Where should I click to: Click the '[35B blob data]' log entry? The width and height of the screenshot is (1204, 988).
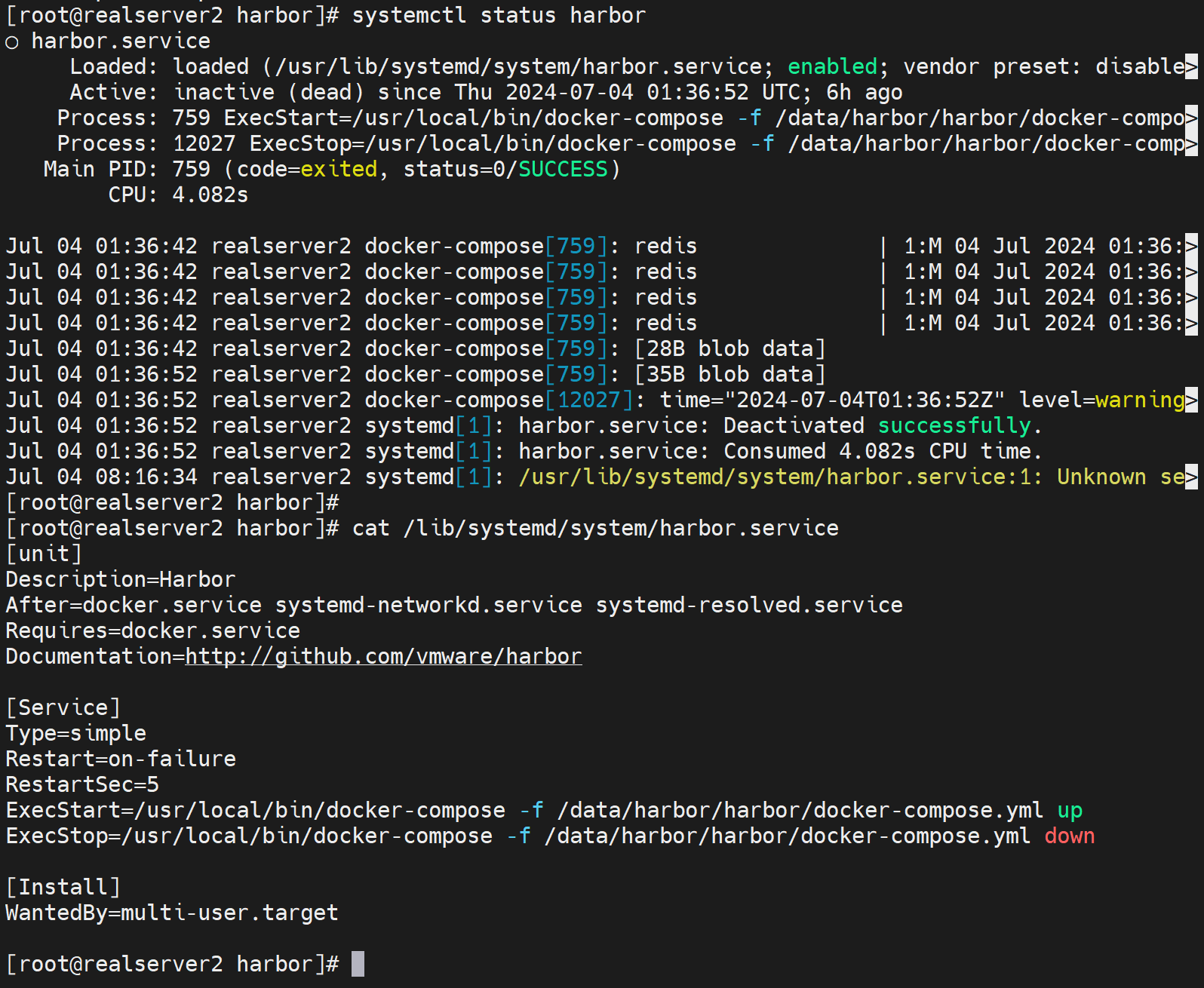click(730, 374)
